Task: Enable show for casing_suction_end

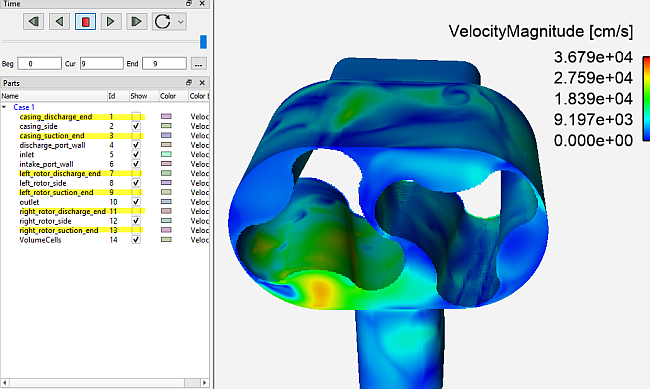Action: (136, 136)
